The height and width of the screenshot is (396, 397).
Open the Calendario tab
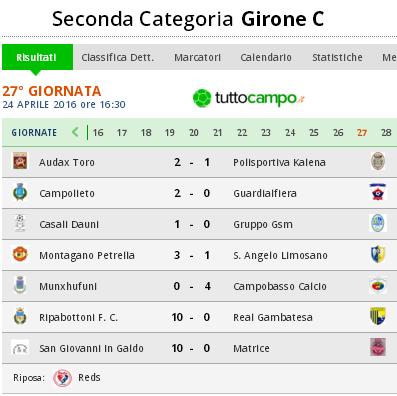point(266,57)
